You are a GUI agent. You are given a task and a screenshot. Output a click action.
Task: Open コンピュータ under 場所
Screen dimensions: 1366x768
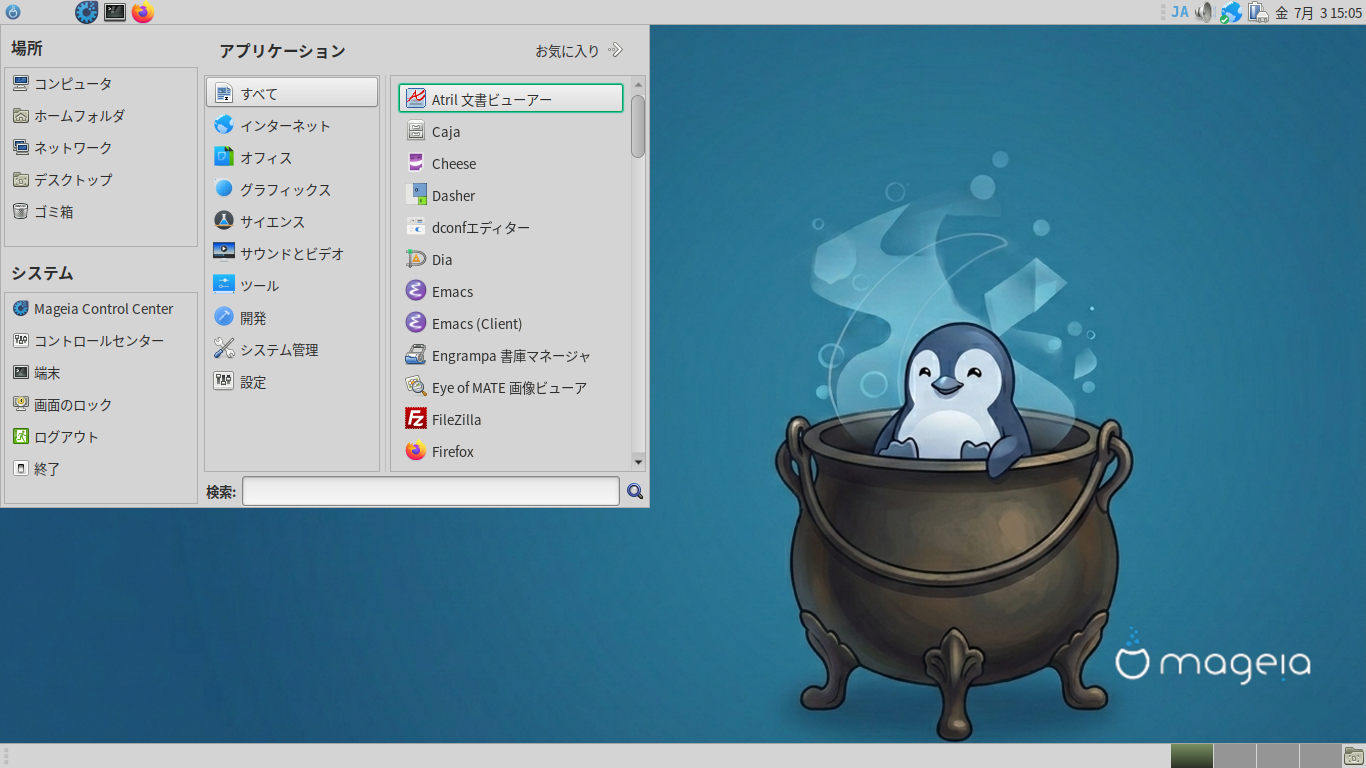[x=101, y=84]
